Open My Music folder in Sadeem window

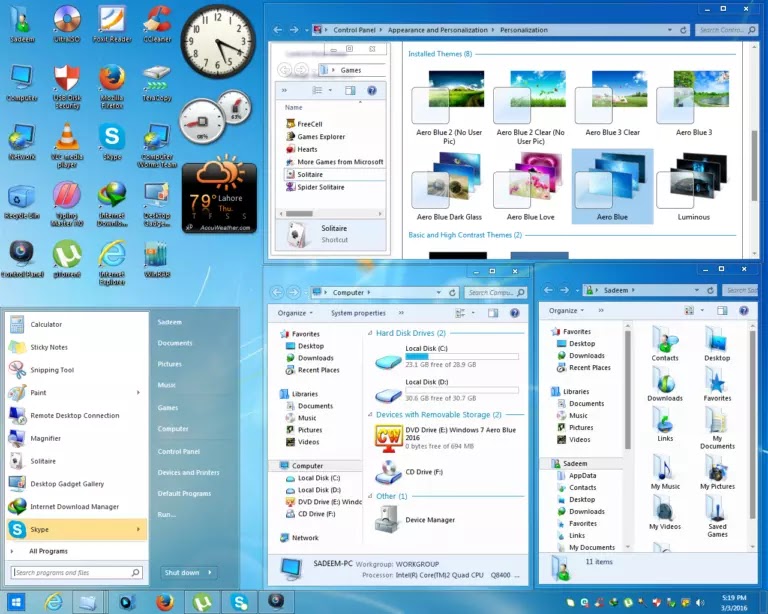[665, 472]
